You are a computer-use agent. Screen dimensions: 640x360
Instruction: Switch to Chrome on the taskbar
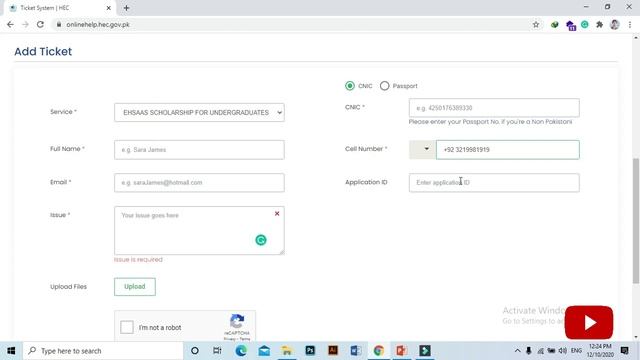click(x=378, y=351)
